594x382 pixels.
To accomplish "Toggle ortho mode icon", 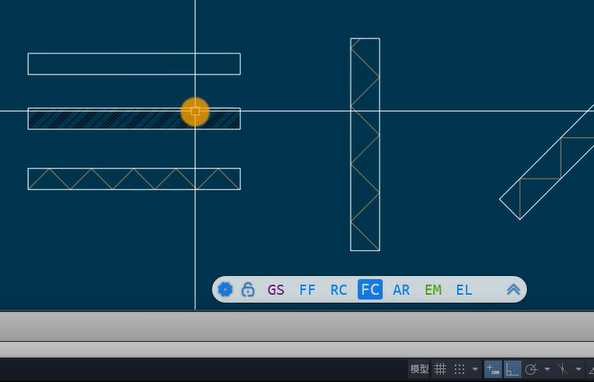I will coord(512,369).
